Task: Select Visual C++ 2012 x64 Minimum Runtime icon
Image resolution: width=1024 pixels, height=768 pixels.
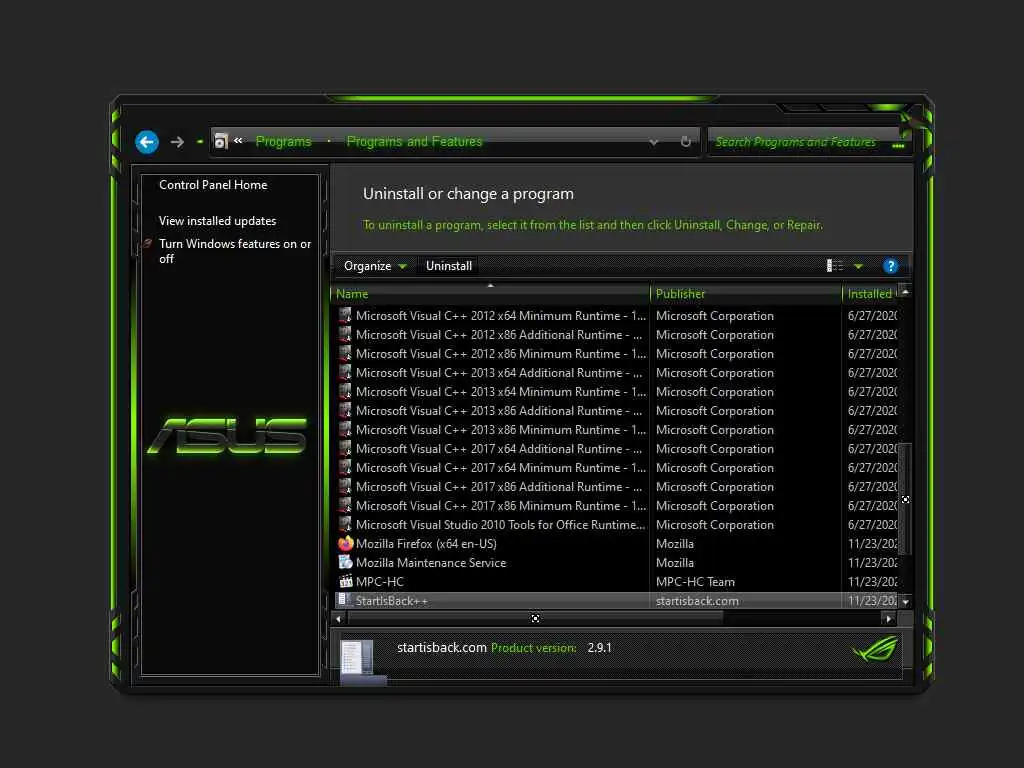Action: tap(345, 315)
